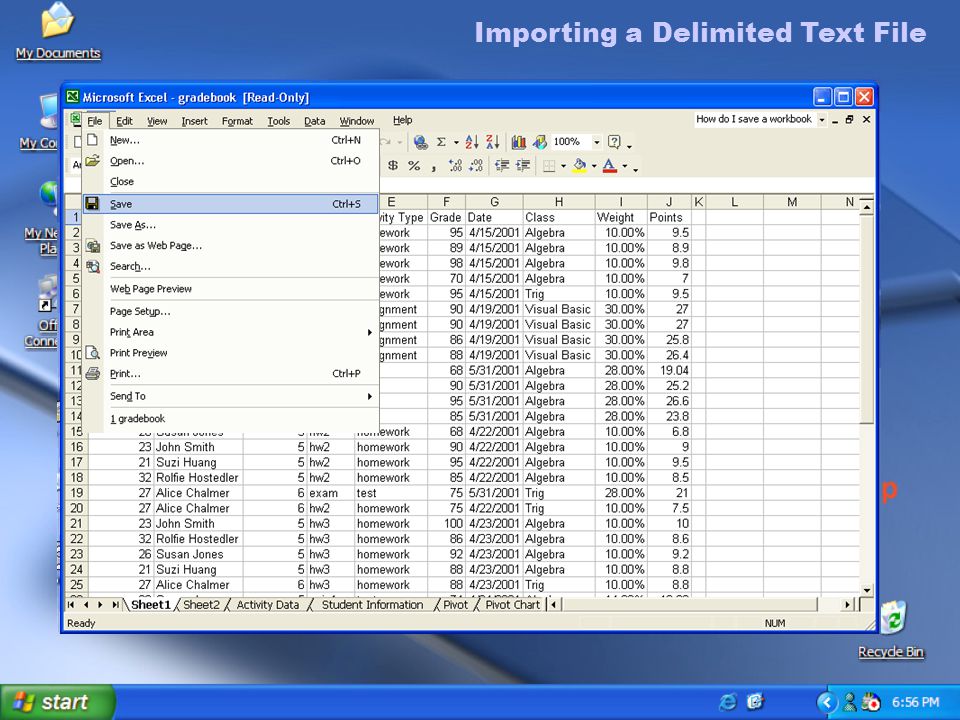The image size is (960, 720).
Task: Switch to the Activity Data tab
Action: coord(268,605)
